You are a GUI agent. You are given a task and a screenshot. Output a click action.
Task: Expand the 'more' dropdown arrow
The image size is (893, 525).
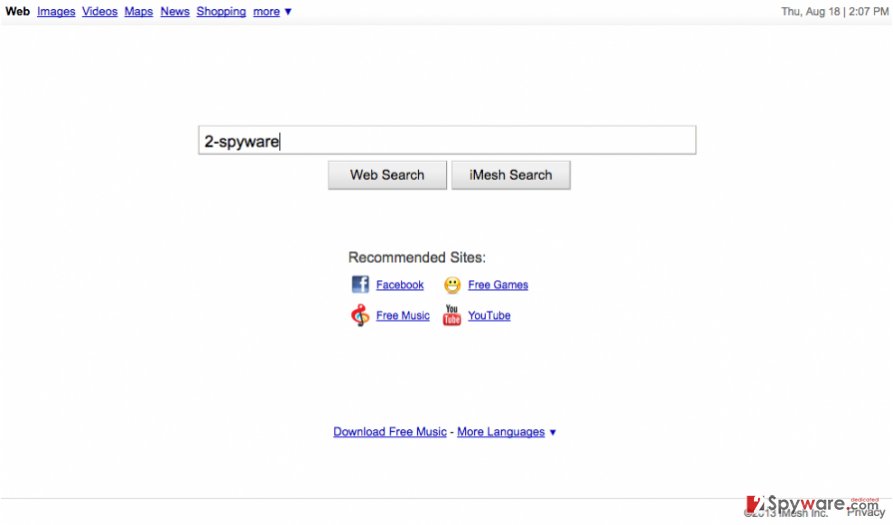click(288, 11)
